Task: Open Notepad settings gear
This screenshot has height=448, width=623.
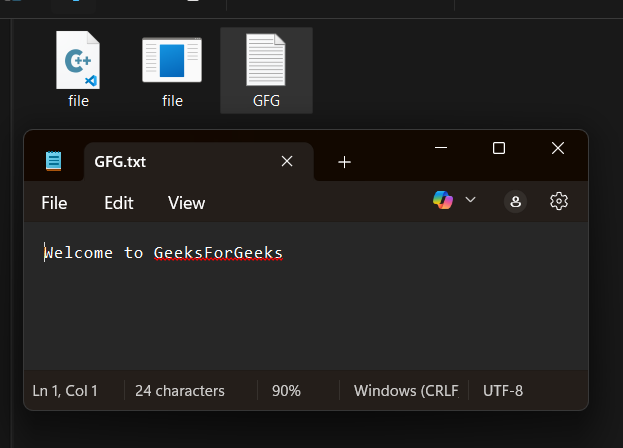Action: click(559, 201)
